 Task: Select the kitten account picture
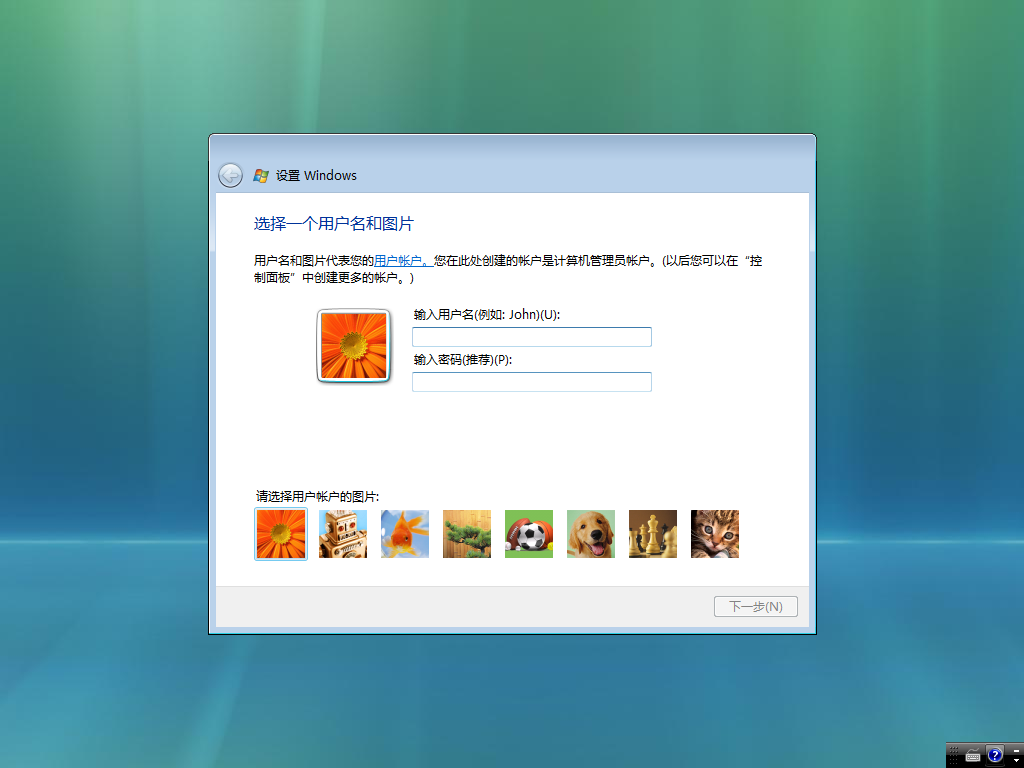pyautogui.click(x=715, y=534)
